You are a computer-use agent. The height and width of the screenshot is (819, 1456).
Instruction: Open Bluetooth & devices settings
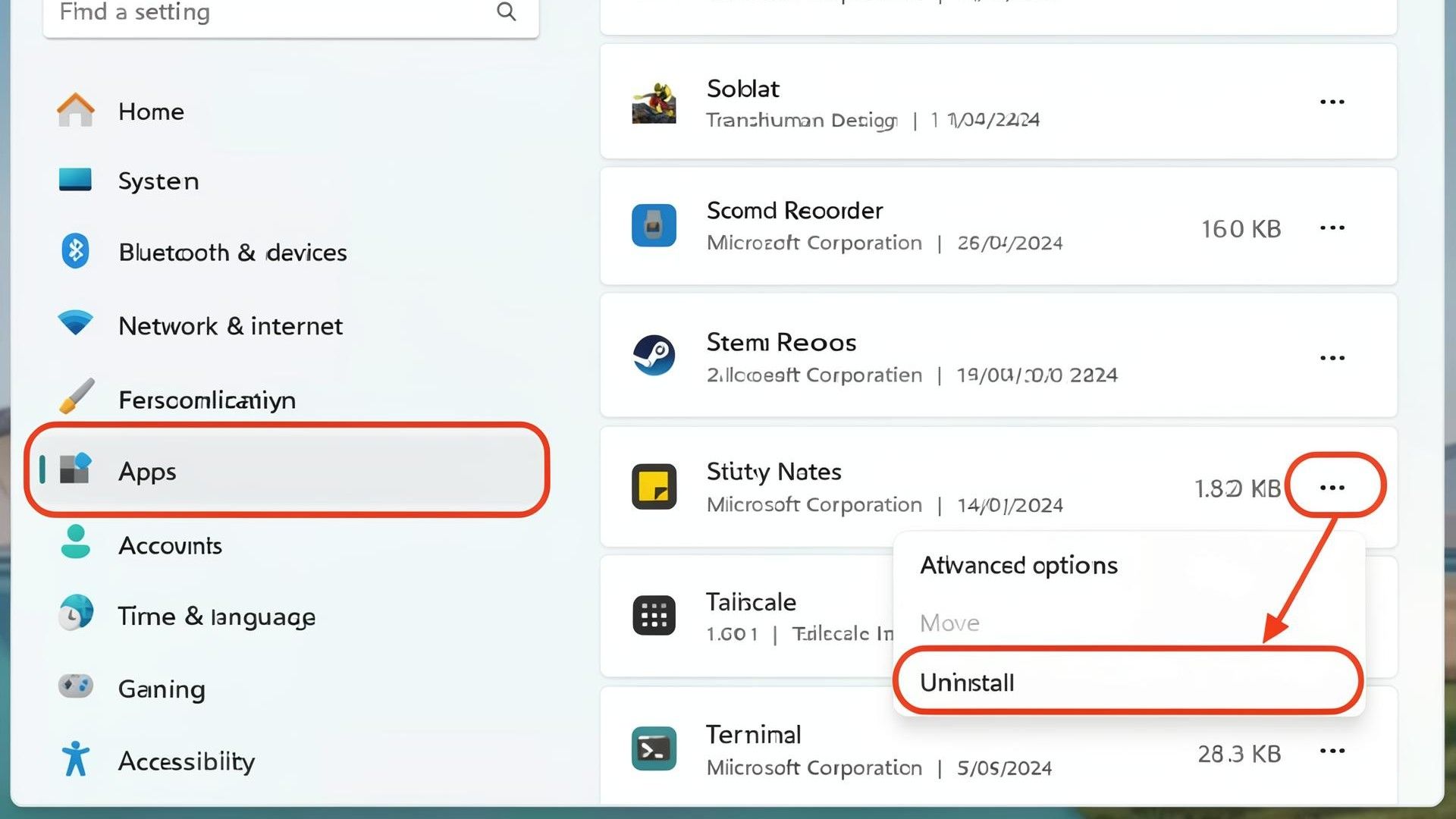233,252
